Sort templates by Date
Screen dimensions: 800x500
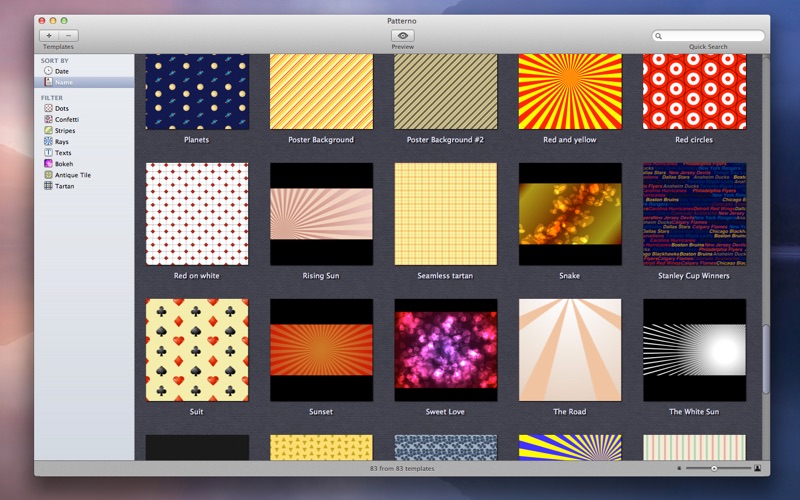coord(62,71)
